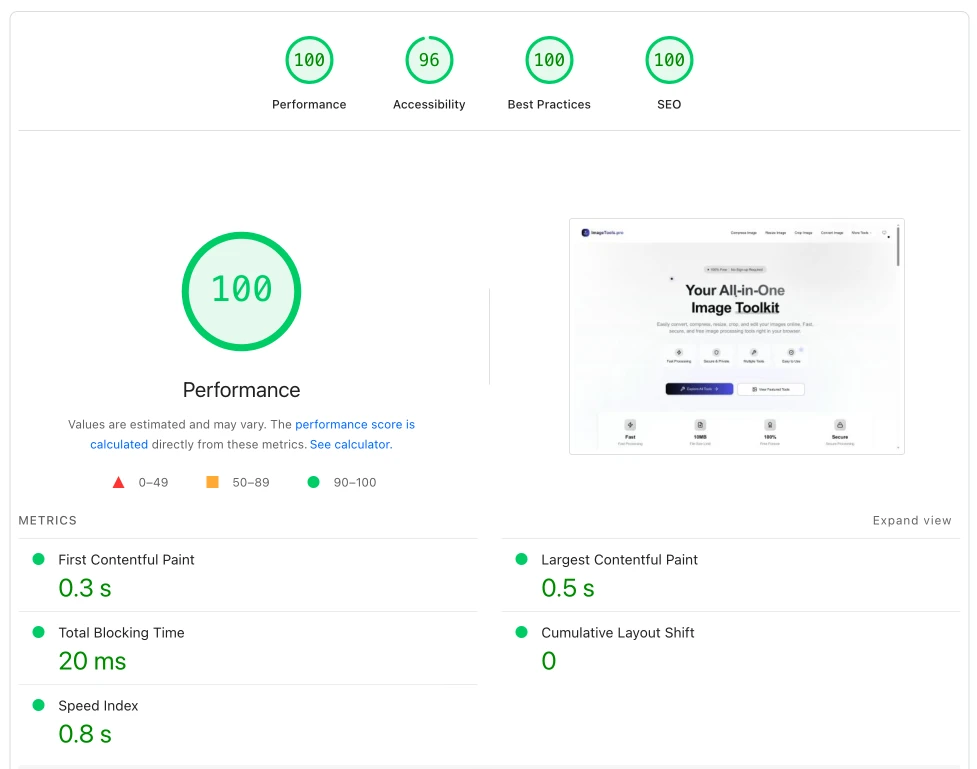The width and height of the screenshot is (977, 769).
Task: Click Expand view for metrics
Action: pyautogui.click(x=912, y=520)
